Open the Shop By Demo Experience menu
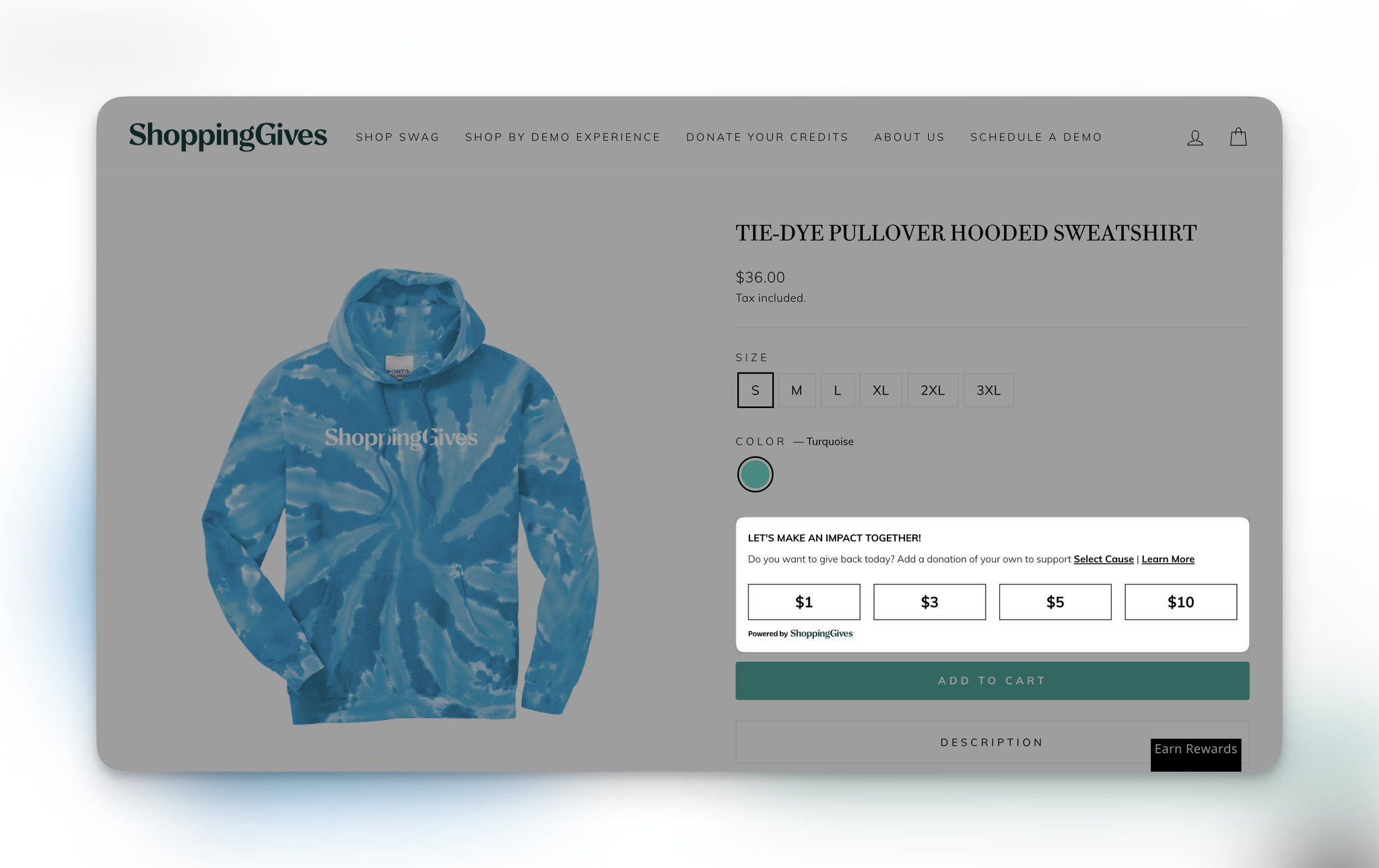Image resolution: width=1379 pixels, height=868 pixels. [563, 137]
